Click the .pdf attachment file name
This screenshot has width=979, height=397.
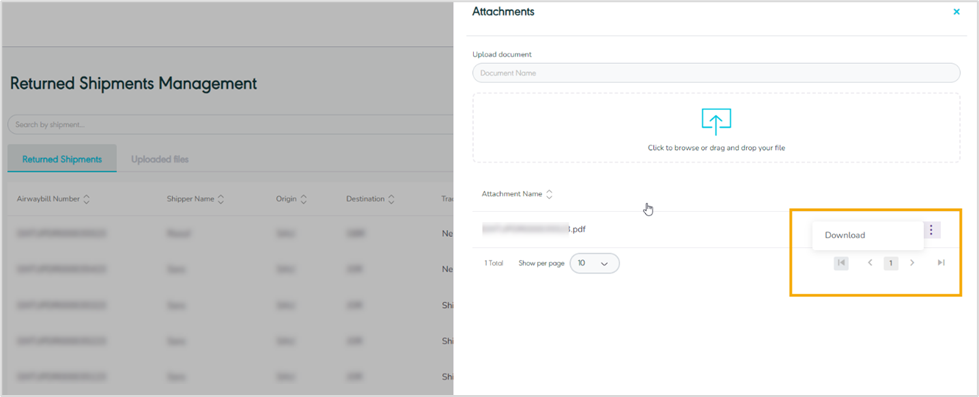point(534,228)
